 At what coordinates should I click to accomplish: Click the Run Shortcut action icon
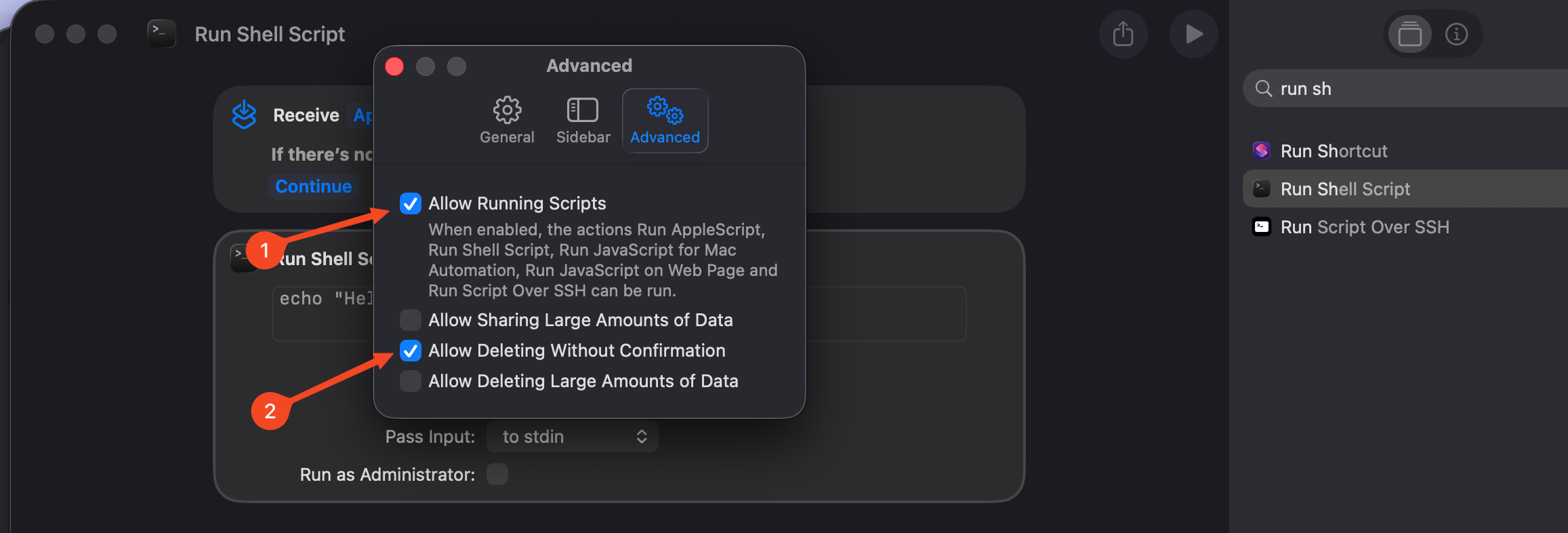point(1261,151)
